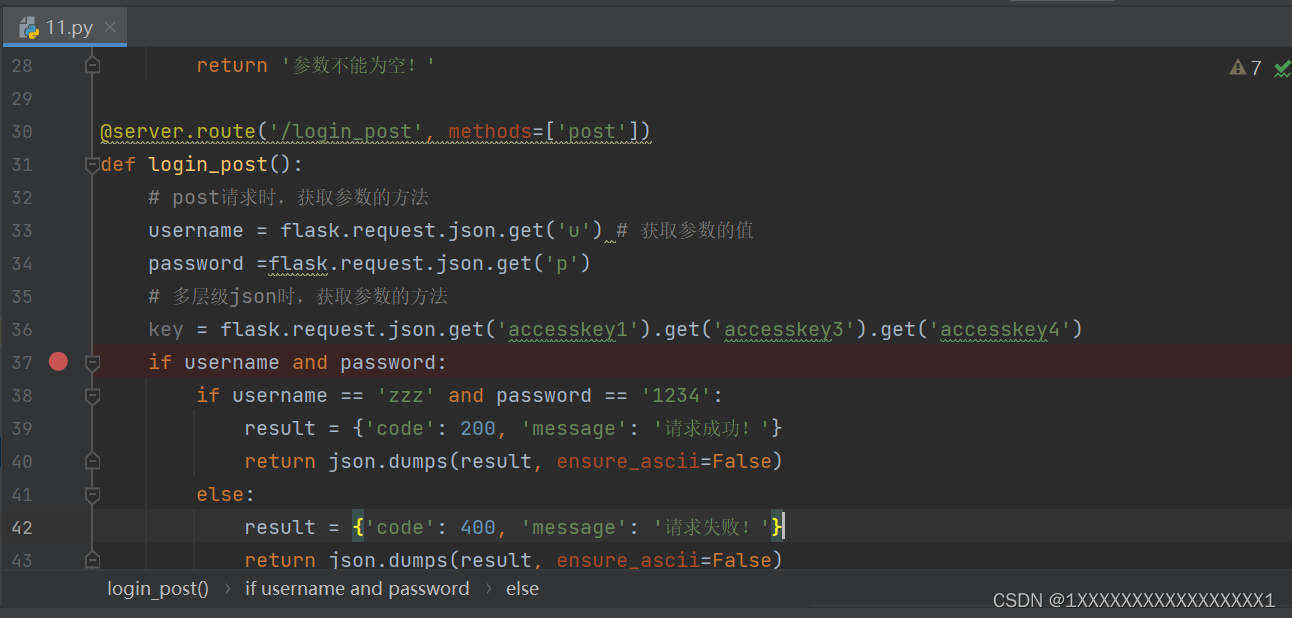Close the 11.py tab
This screenshot has height=618, width=1292.
point(110,27)
